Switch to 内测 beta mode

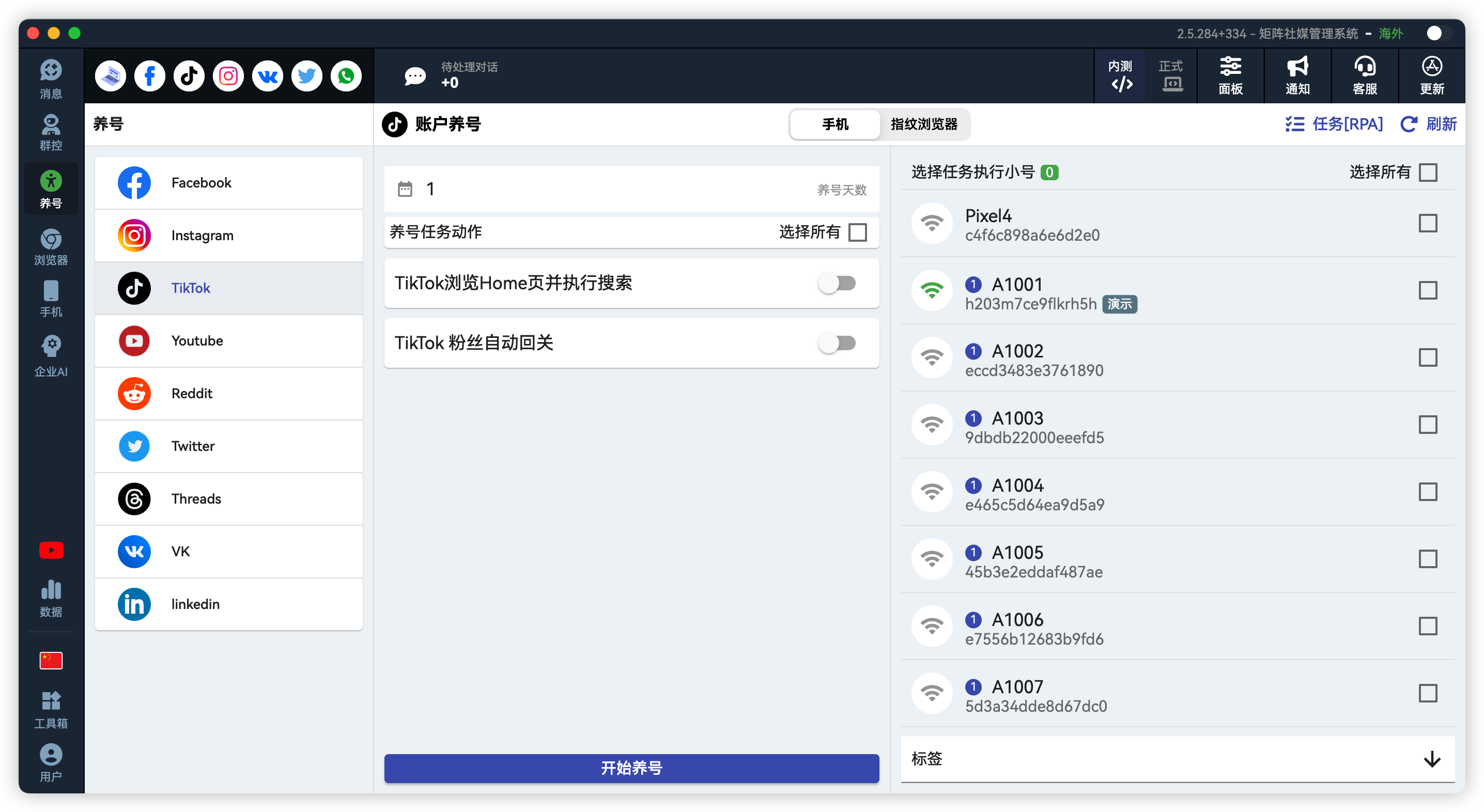1120,75
